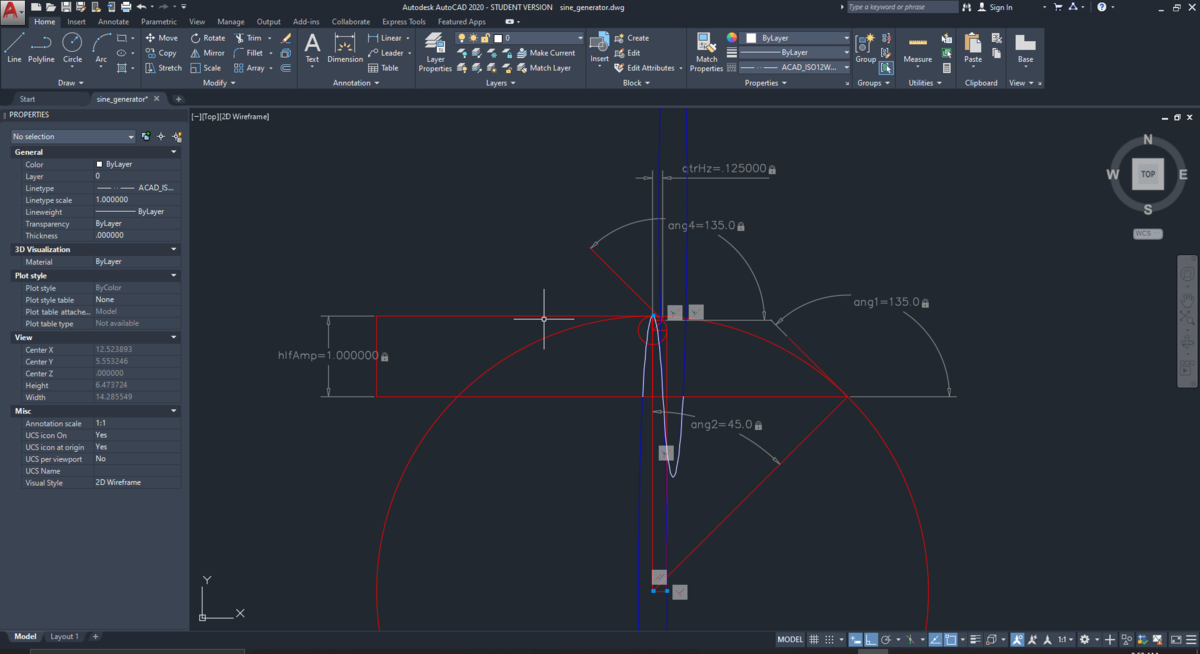Click Undo arrow in quick access toolbar
Image resolution: width=1200 pixels, height=654 pixels.
point(142,7)
